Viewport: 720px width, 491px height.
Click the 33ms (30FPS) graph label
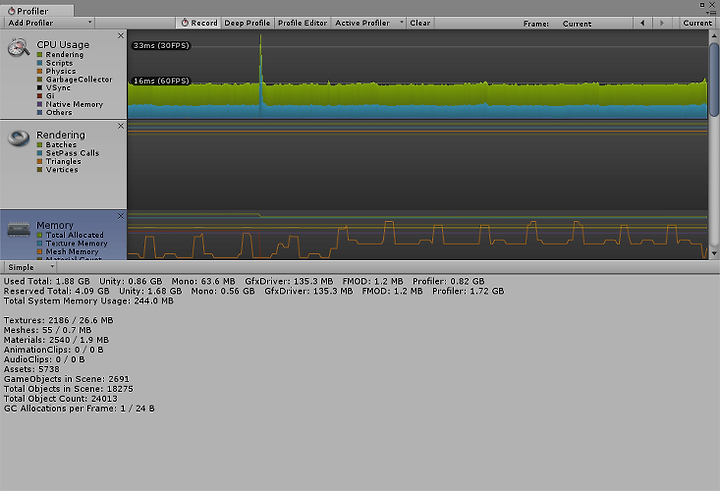click(x=161, y=45)
